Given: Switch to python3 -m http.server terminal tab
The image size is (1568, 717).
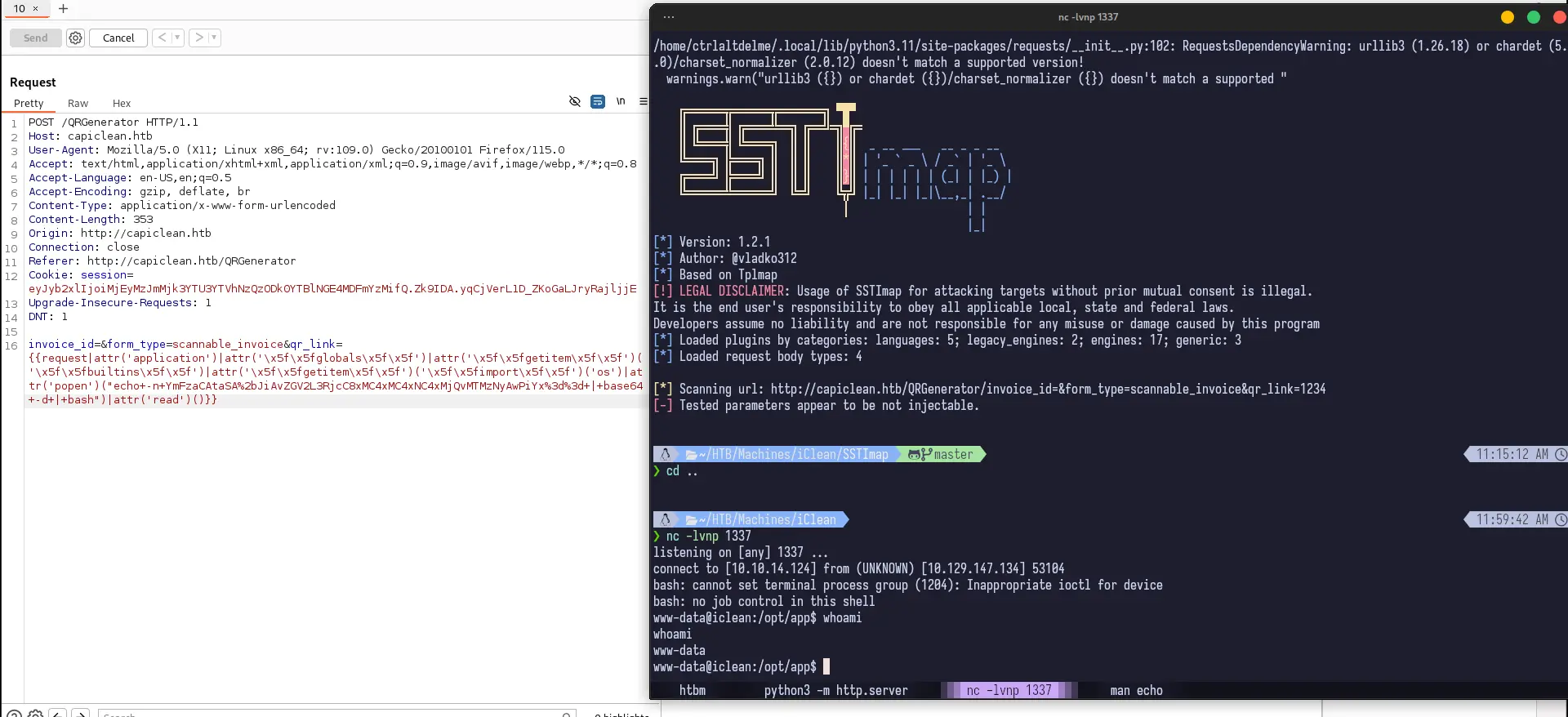Looking at the screenshot, I should point(835,690).
